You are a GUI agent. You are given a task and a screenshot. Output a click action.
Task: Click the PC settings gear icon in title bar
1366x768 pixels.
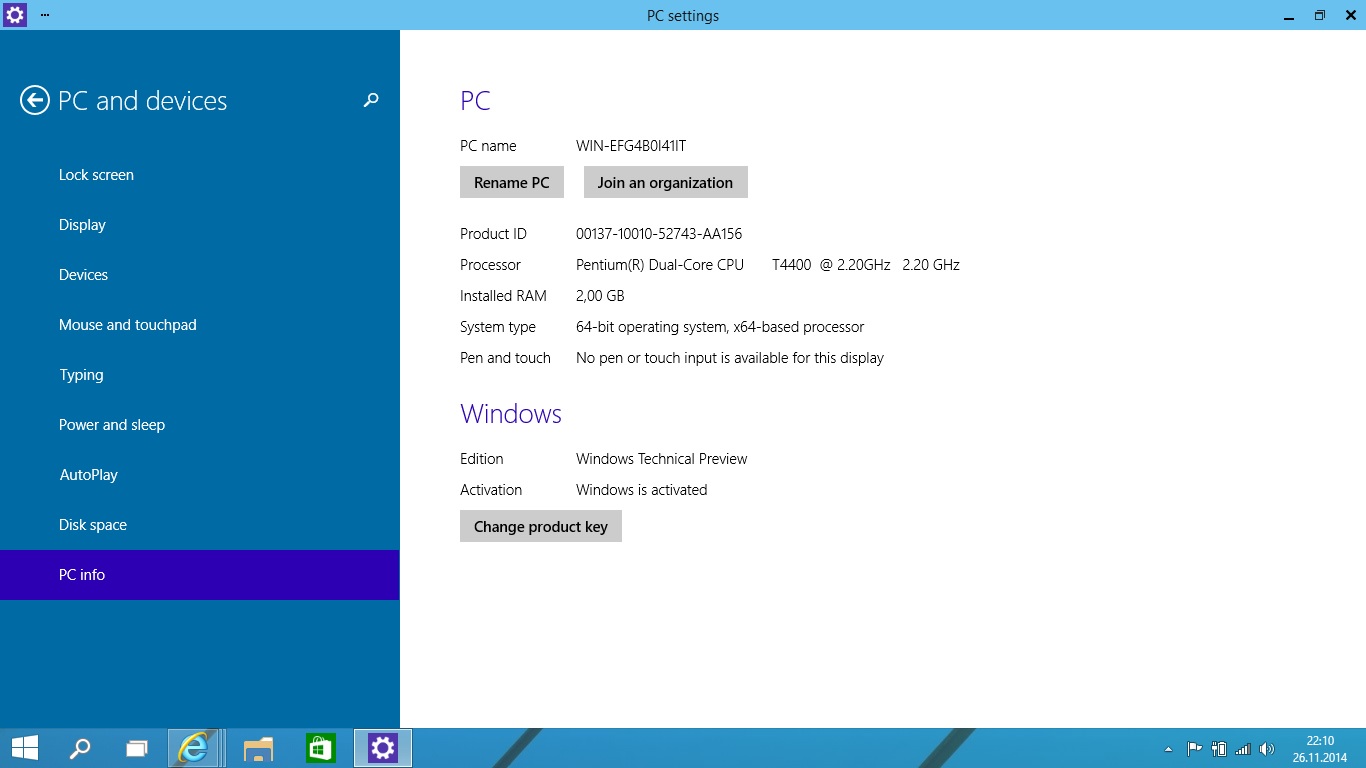pos(15,15)
